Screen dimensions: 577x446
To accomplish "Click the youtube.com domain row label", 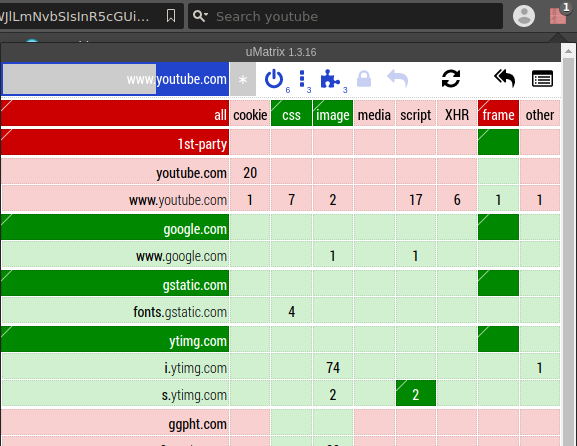I will pyautogui.click(x=115, y=171).
